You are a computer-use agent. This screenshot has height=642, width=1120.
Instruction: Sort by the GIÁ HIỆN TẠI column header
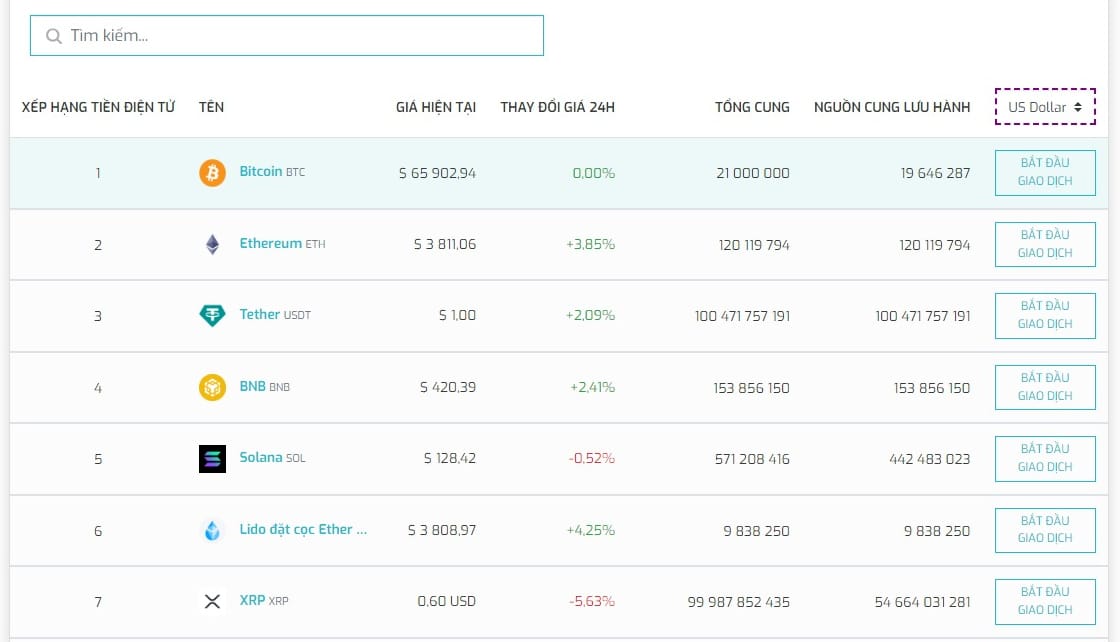point(435,107)
